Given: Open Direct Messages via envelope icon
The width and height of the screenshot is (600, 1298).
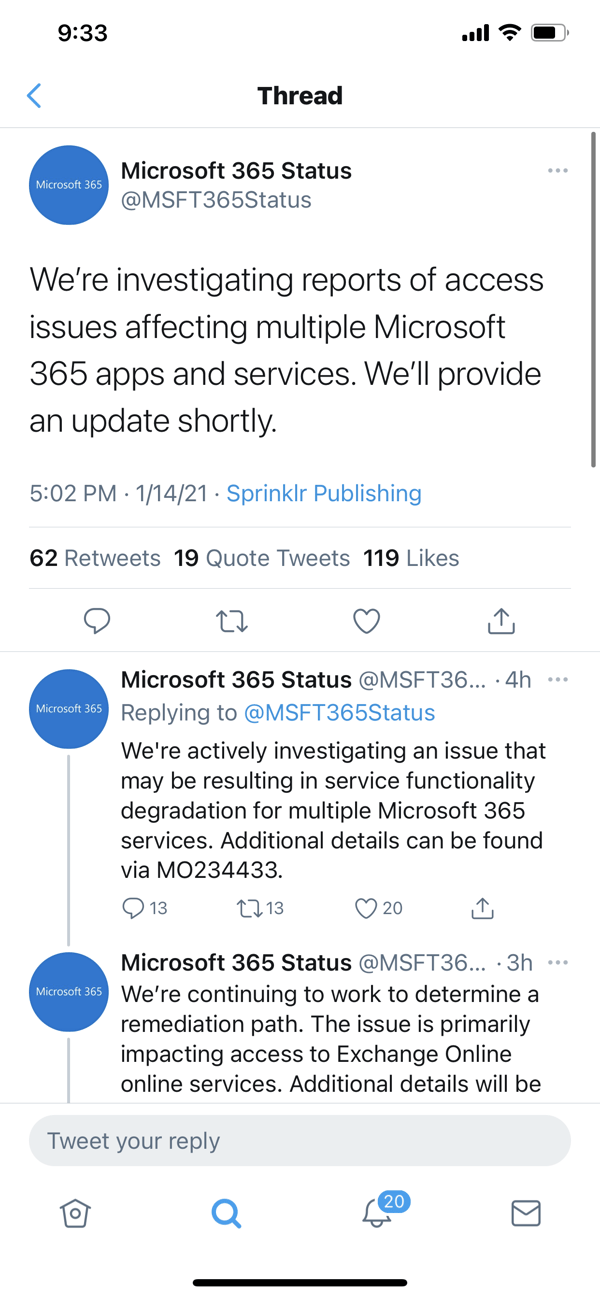Looking at the screenshot, I should coord(525,1214).
